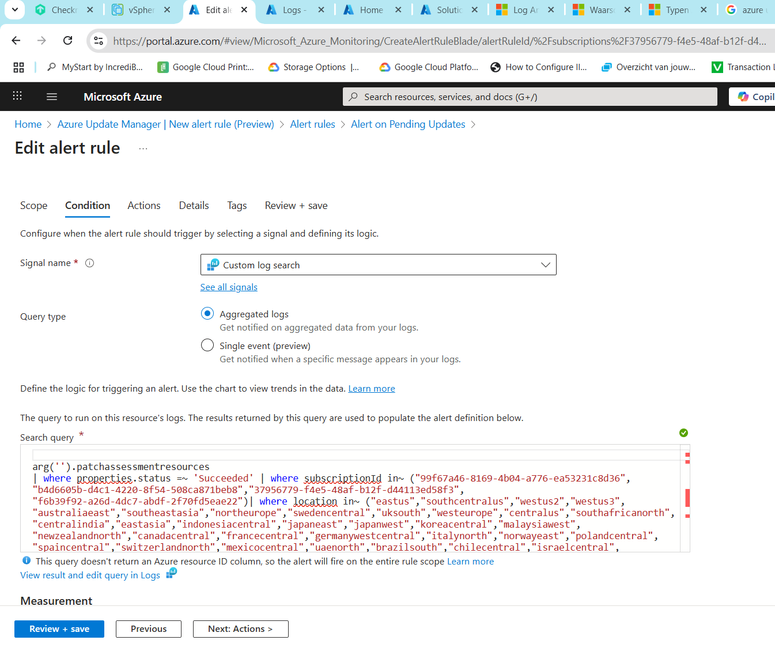The height and width of the screenshot is (649, 775).
Task: Open the ellipsis menu beside Edit alert rule
Action: (x=143, y=149)
